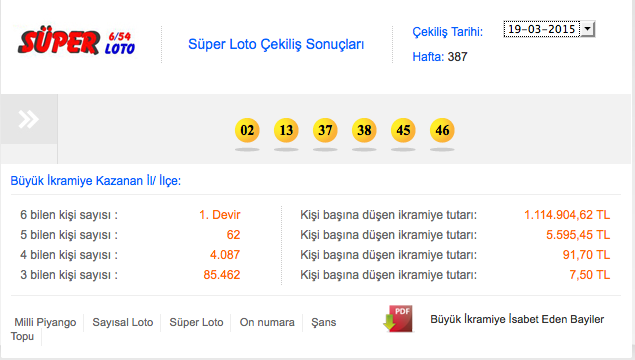The image size is (635, 360).
Task: Click the Süper Loto Çekiliş Sonuçları heading
Action: coord(276,44)
